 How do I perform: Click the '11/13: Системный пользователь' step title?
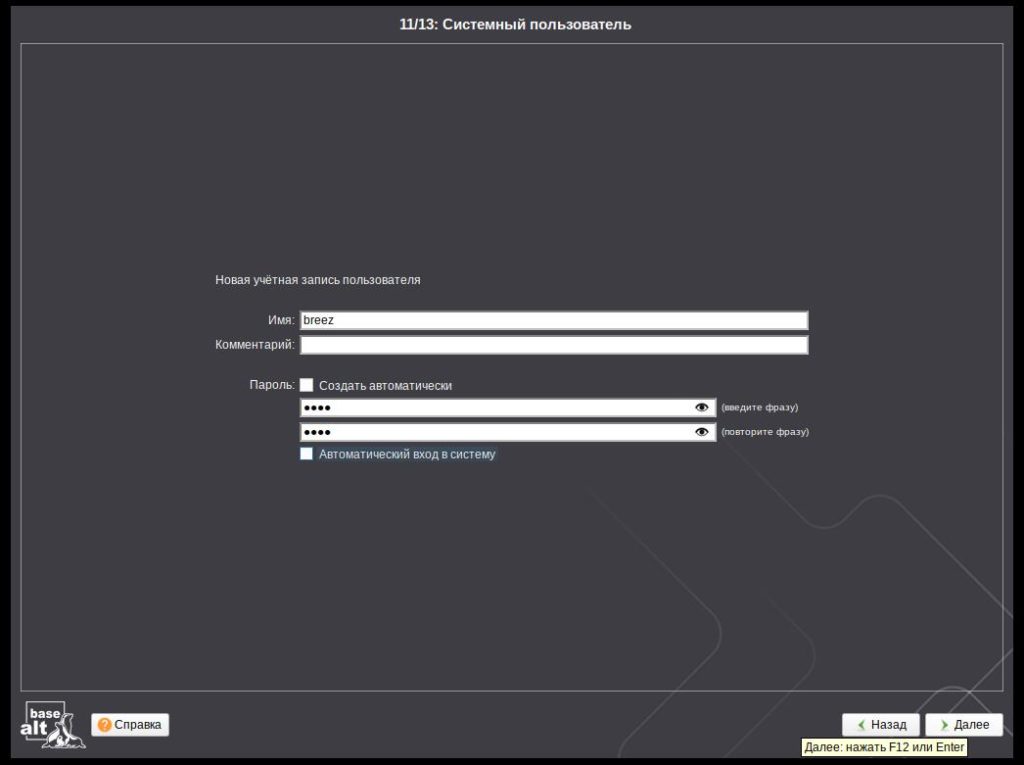[x=515, y=24]
